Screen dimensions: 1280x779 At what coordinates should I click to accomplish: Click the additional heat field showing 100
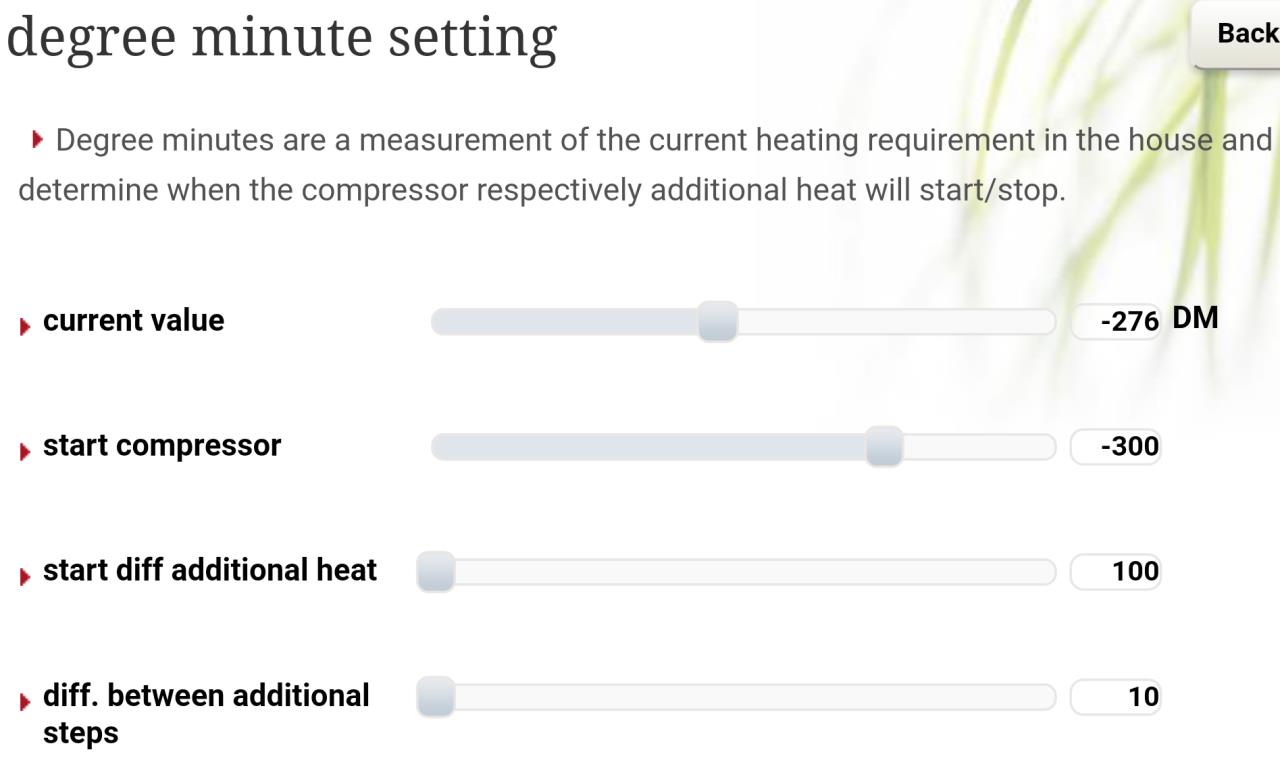click(1116, 572)
